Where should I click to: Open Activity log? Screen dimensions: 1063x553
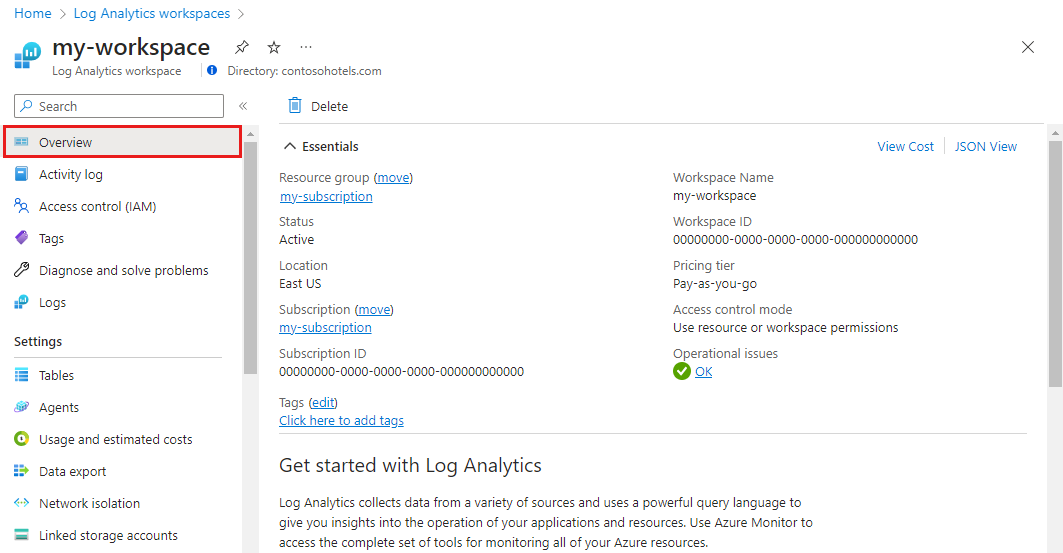(x=71, y=174)
